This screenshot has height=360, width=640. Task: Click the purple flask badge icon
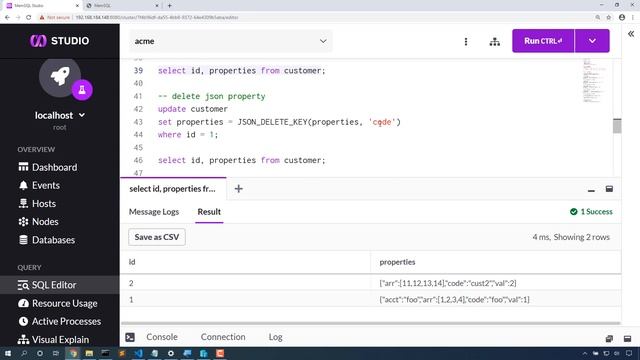(82, 90)
